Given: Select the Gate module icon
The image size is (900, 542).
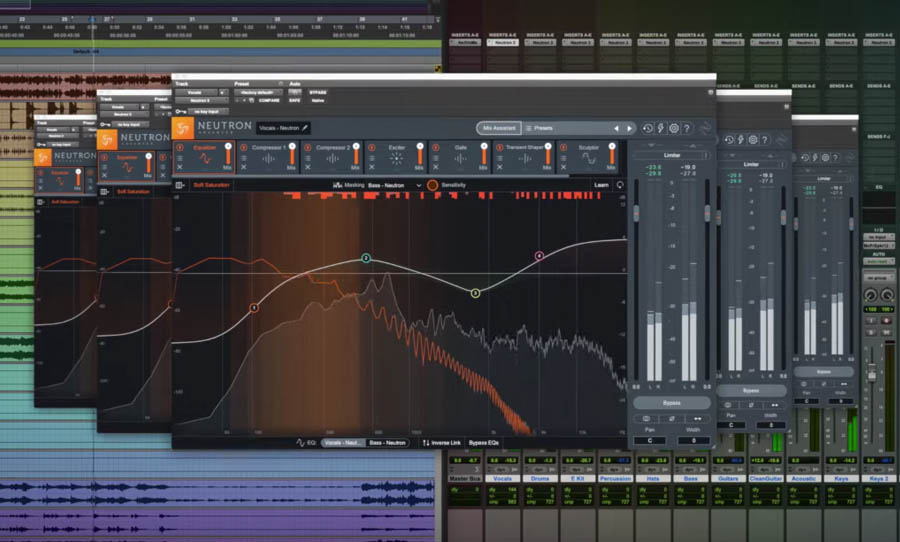Looking at the screenshot, I should click(460, 159).
